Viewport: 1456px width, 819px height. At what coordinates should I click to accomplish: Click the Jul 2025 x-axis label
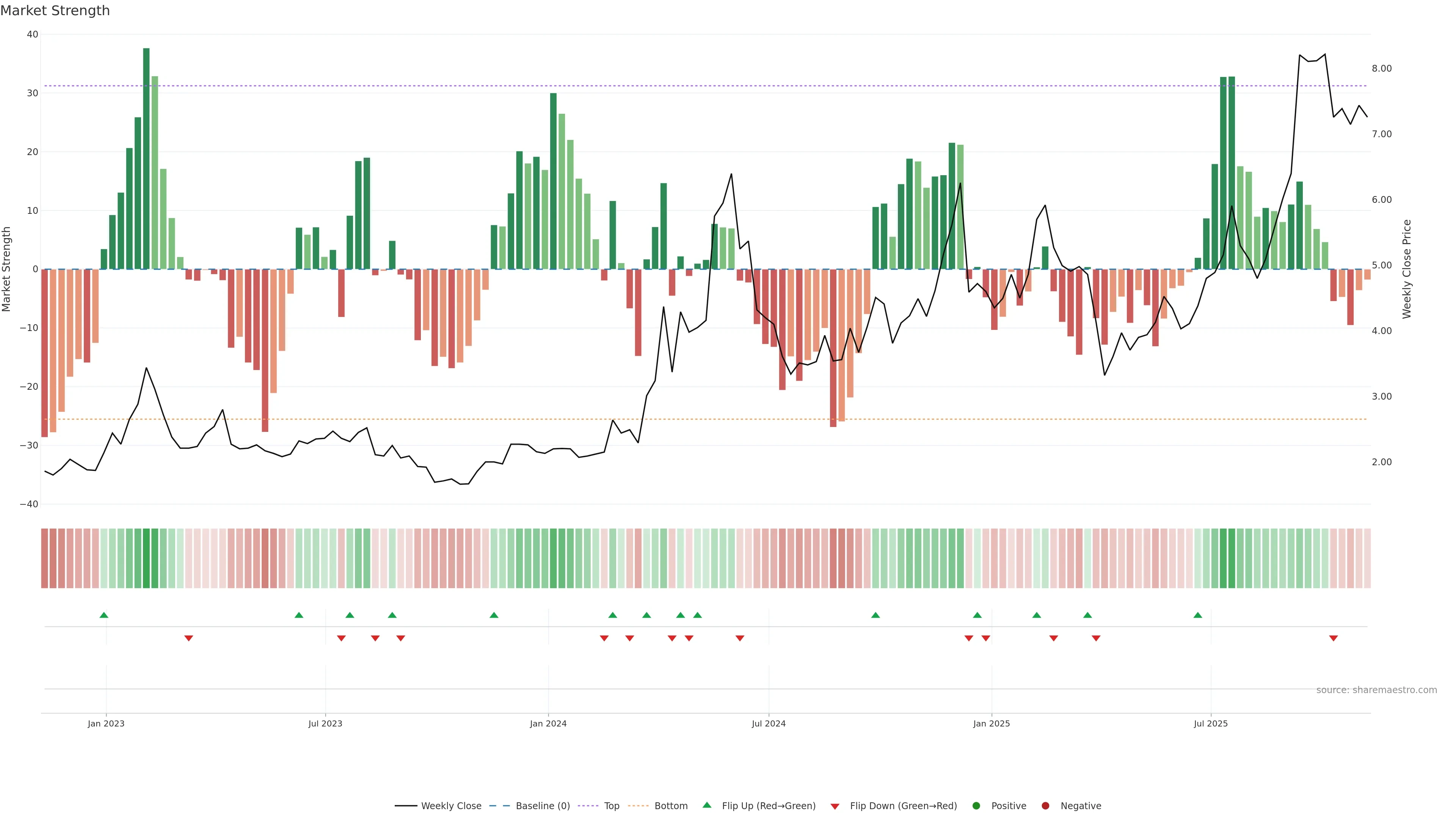(1211, 723)
